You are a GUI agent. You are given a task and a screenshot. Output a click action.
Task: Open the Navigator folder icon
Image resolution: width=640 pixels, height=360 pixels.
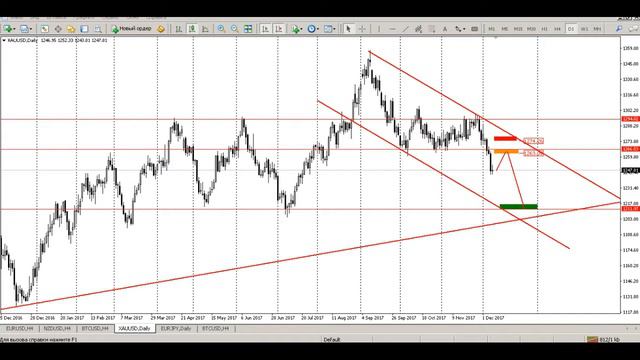pyautogui.click(x=71, y=29)
